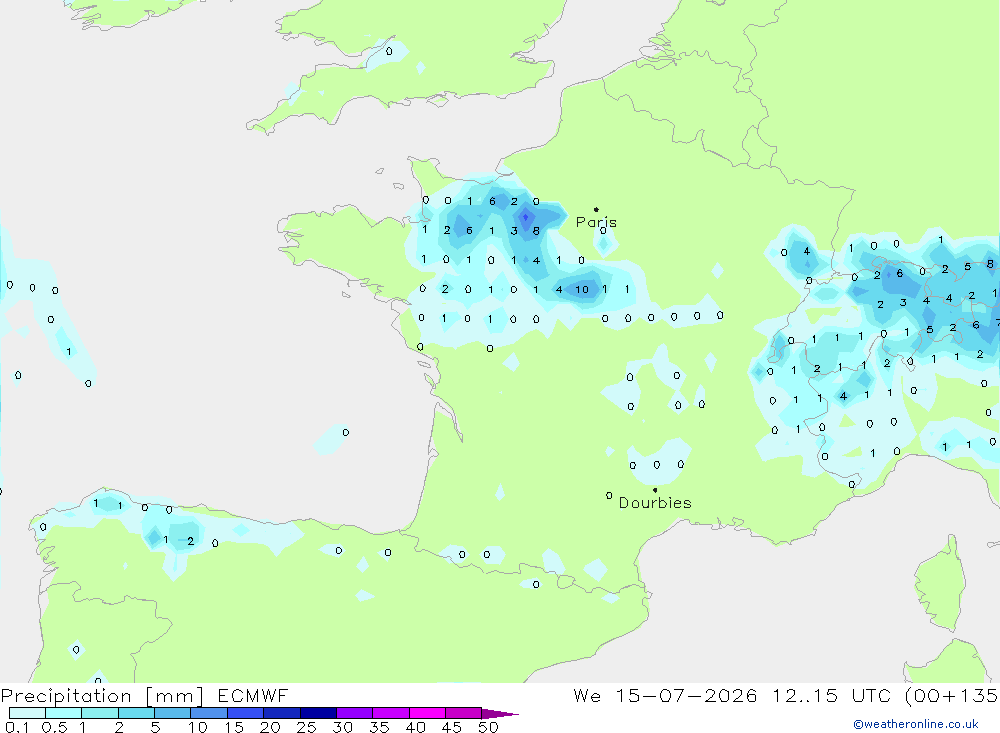The width and height of the screenshot is (1000, 733).
Task: Click the legend scale label 25
Action: tap(306, 727)
